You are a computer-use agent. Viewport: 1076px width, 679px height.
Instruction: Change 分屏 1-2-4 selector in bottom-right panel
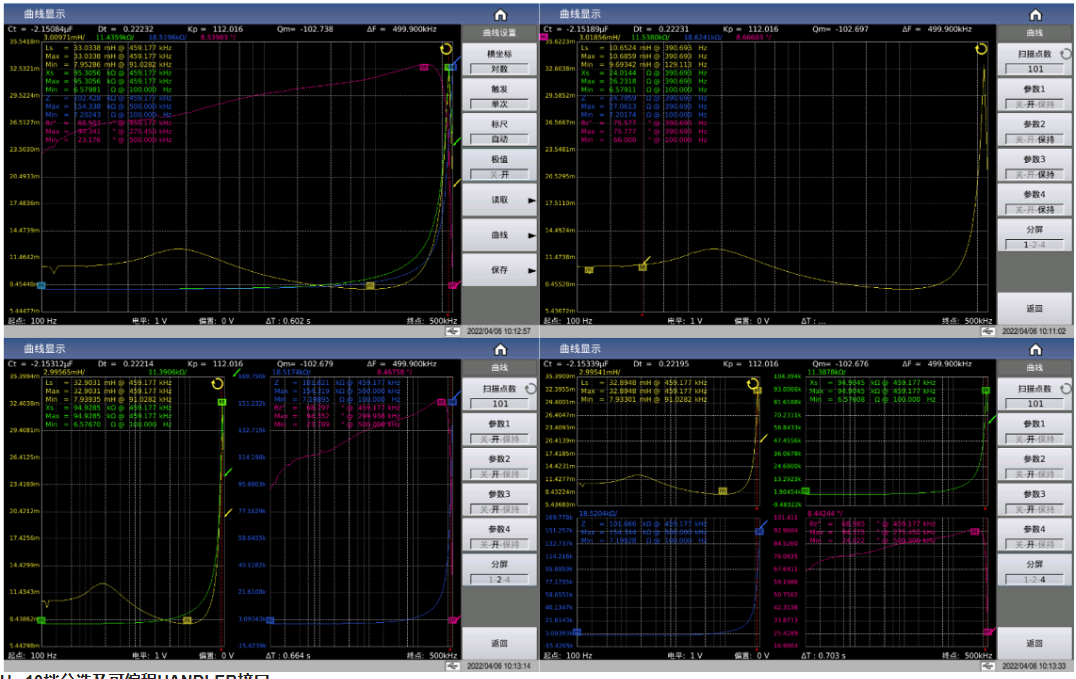coord(1035,579)
